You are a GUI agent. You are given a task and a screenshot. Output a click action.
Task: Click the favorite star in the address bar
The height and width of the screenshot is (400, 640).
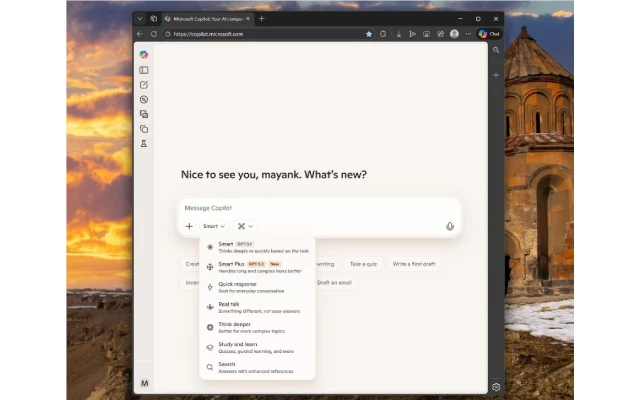368,34
